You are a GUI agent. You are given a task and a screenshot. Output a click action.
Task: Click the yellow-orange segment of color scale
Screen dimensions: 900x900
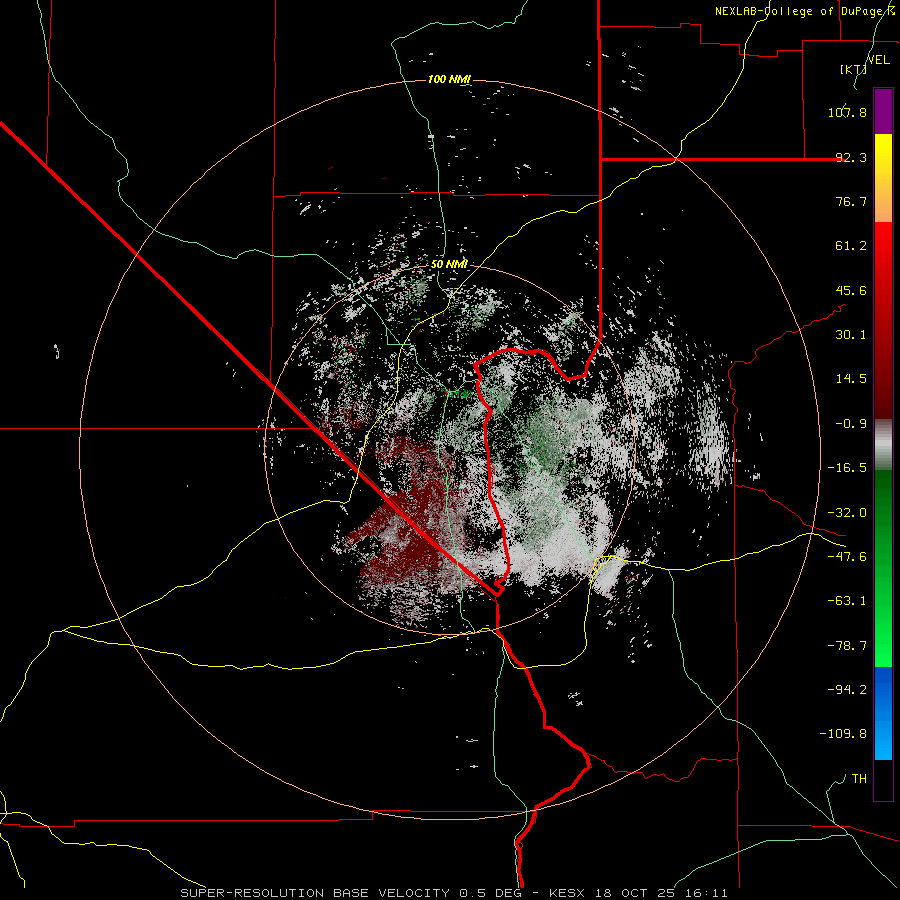click(883, 178)
